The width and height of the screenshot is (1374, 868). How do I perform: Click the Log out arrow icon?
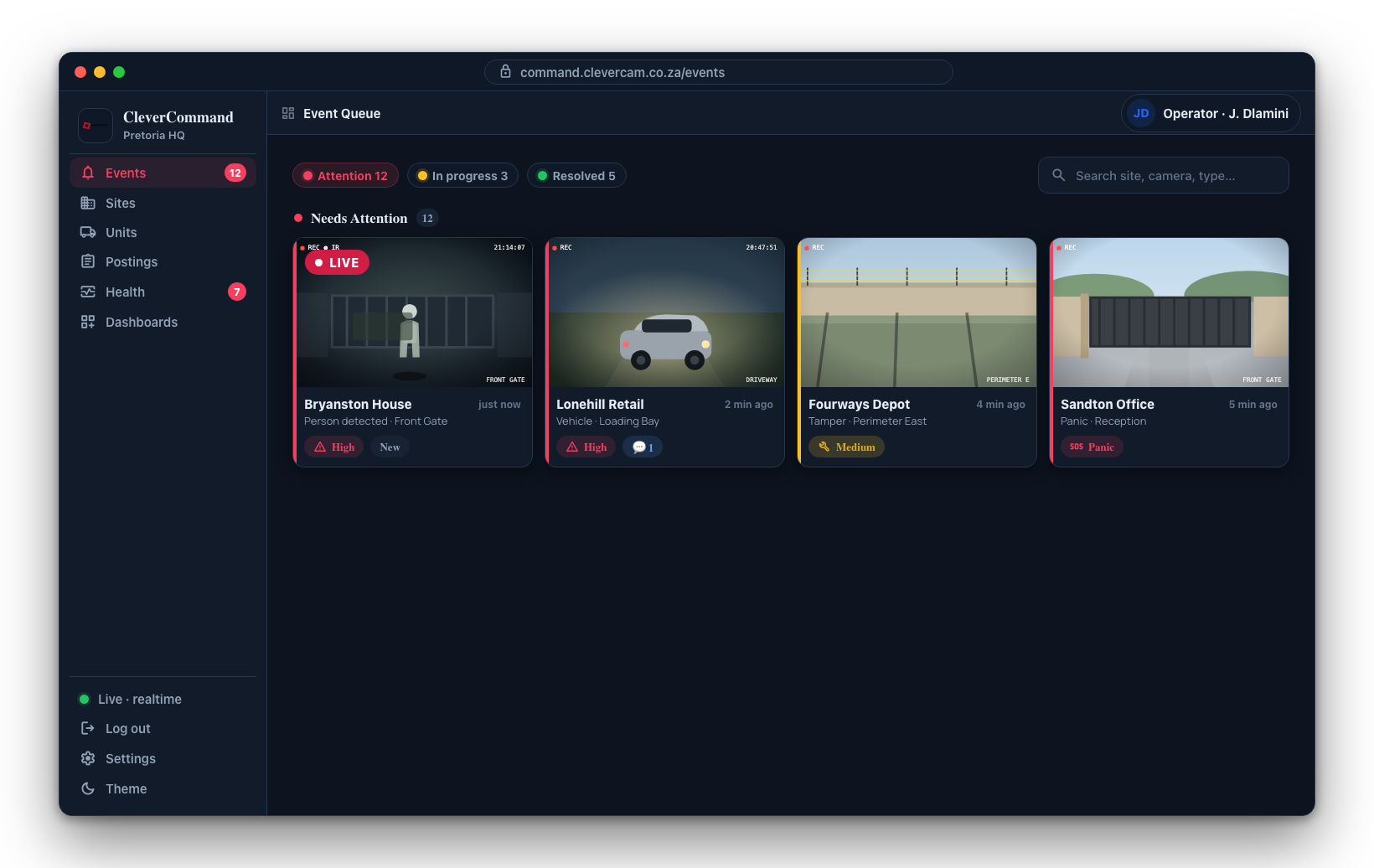(88, 728)
